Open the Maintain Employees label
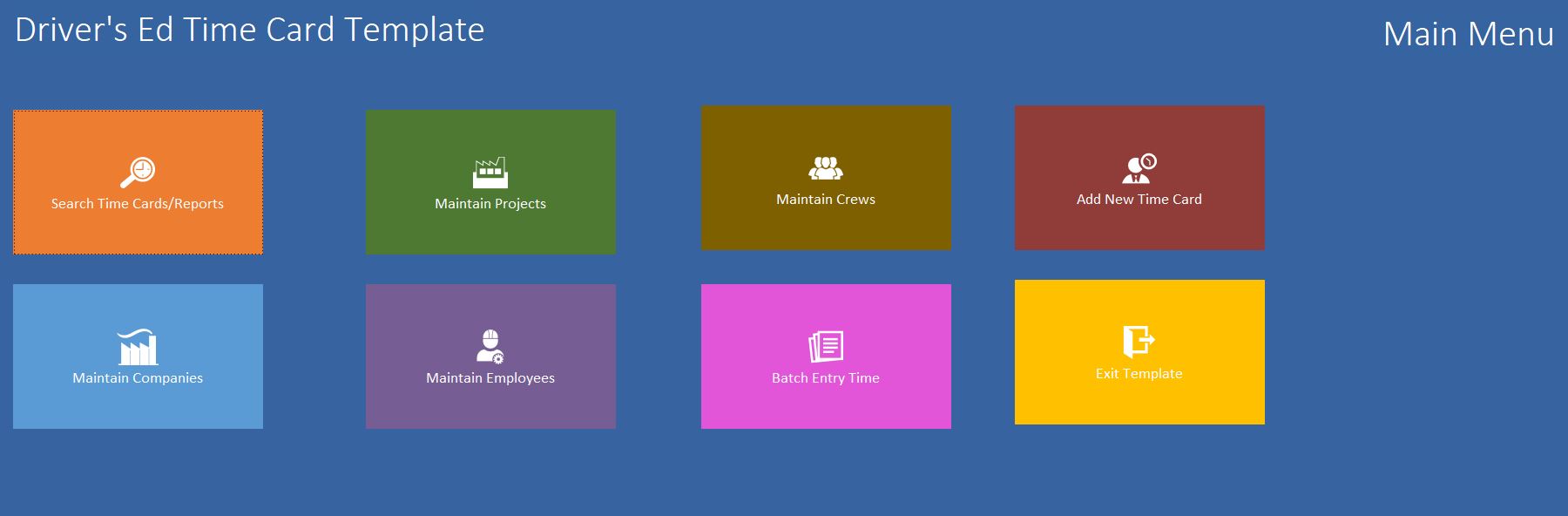This screenshot has height=516, width=1568. coord(490,378)
